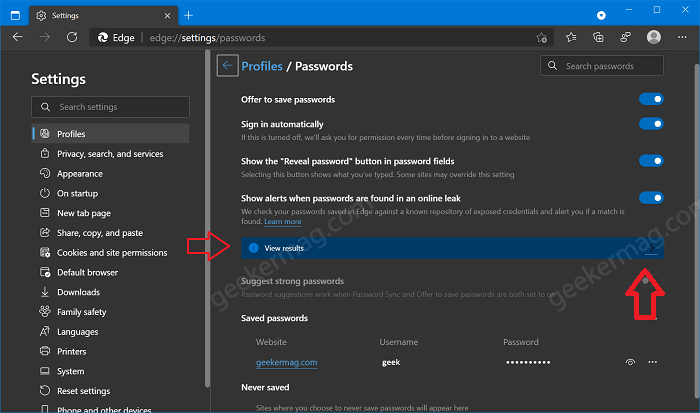This screenshot has height=413, width=700.
Task: Open Default browser settings
Action: click(110, 272)
